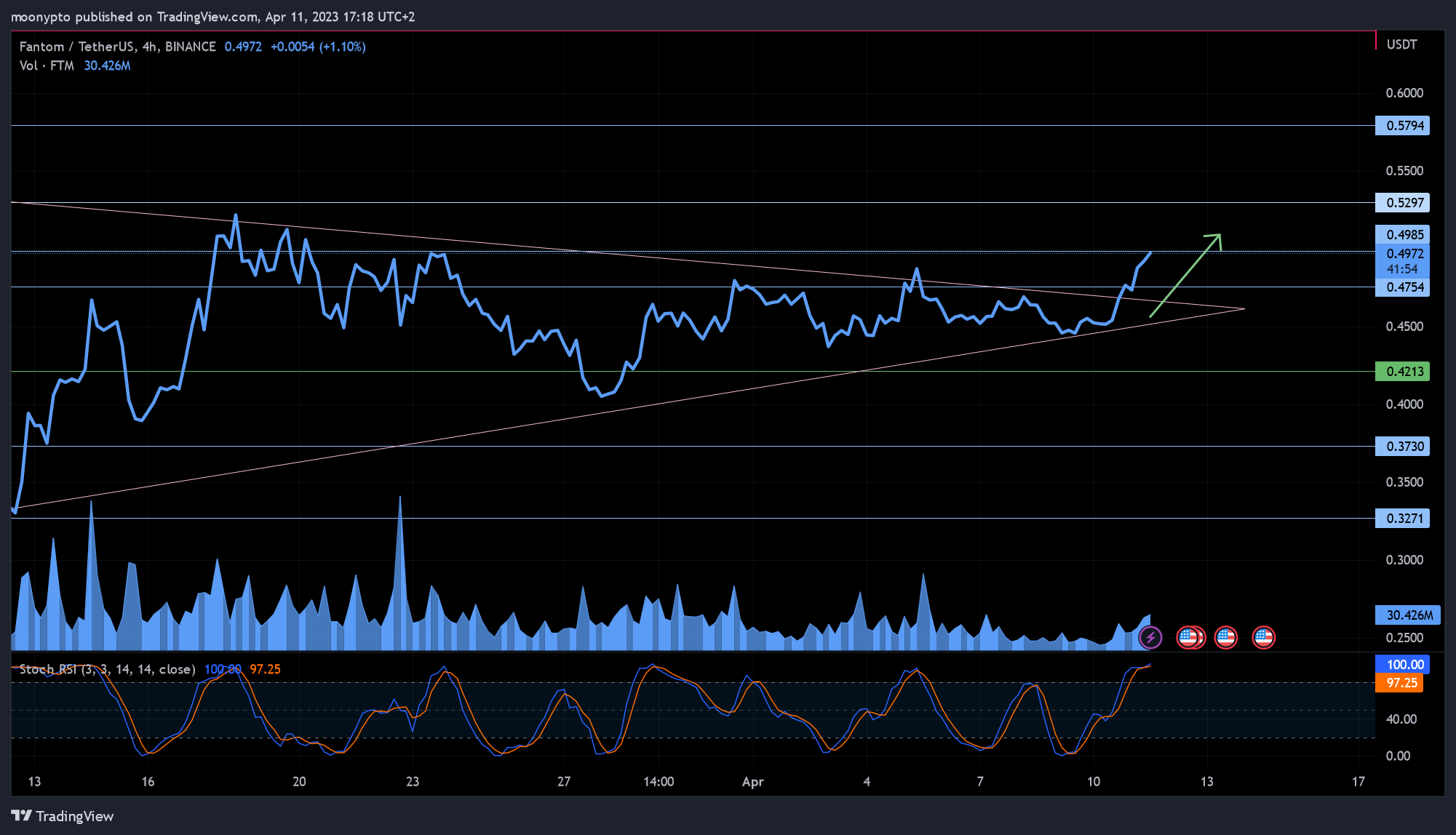Click the moonypto published on TradingView.com caption
Image resolution: width=1456 pixels, height=835 pixels.
click(212, 17)
